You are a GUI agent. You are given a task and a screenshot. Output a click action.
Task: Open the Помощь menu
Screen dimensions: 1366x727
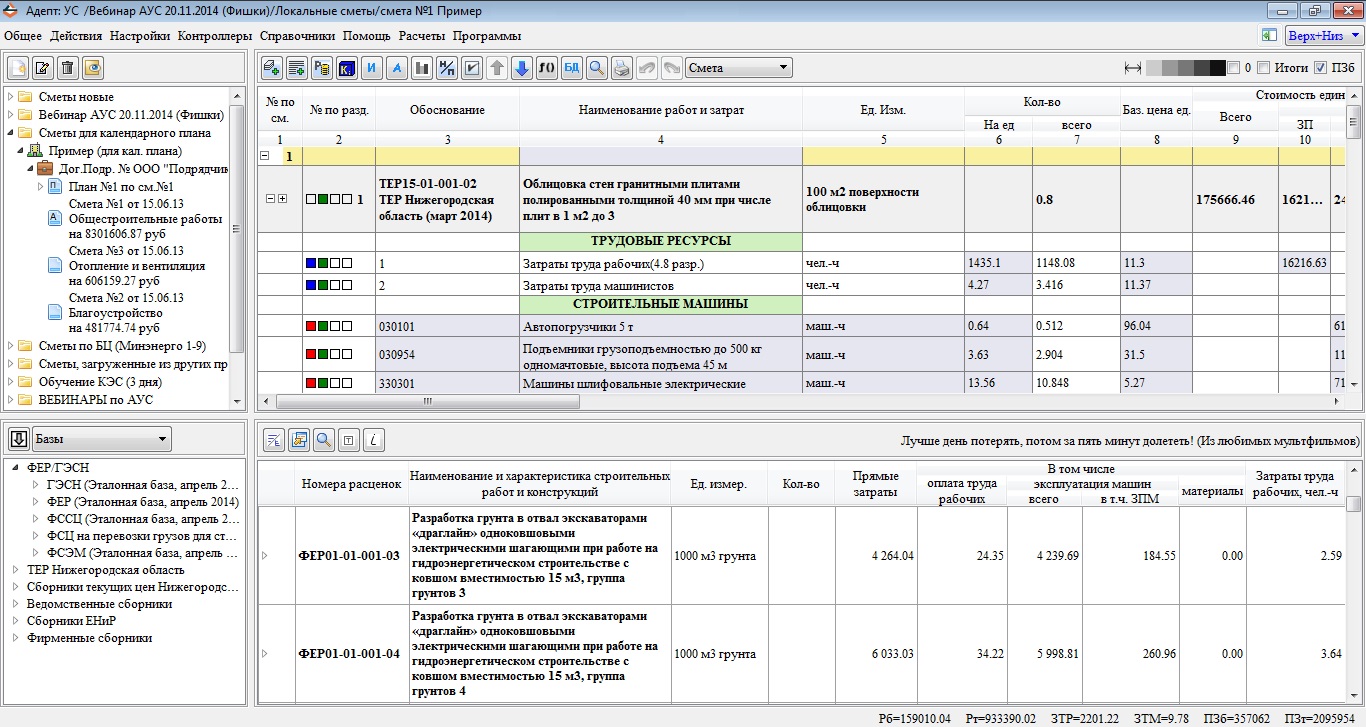[x=367, y=36]
